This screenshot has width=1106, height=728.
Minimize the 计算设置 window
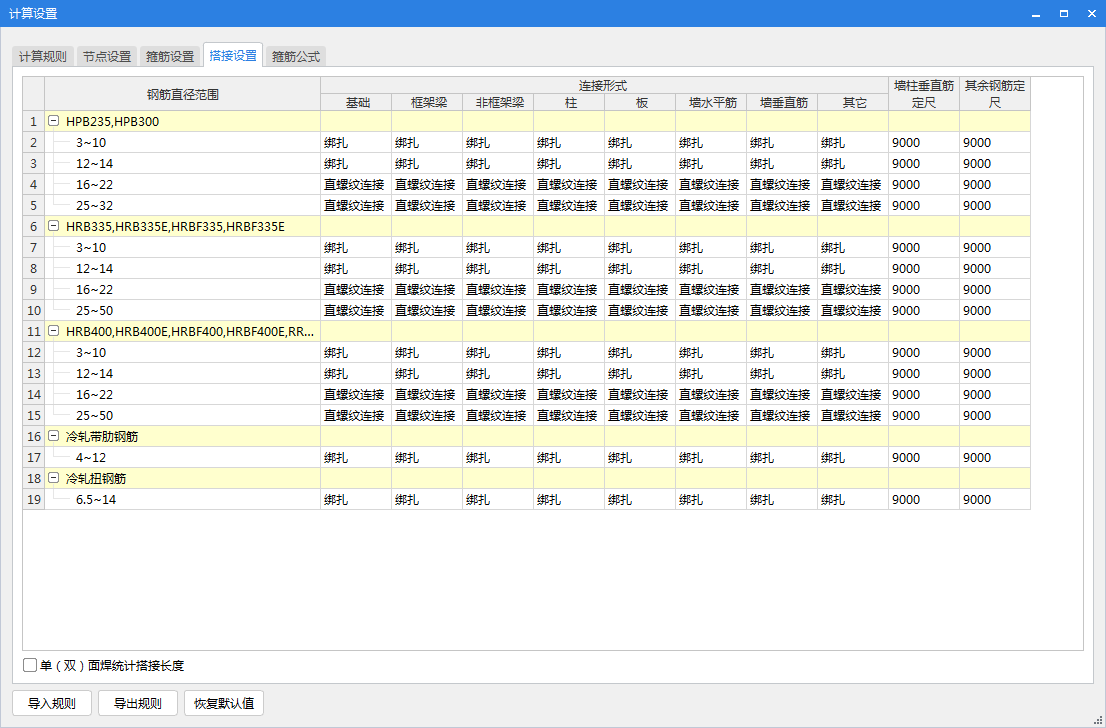click(1036, 13)
